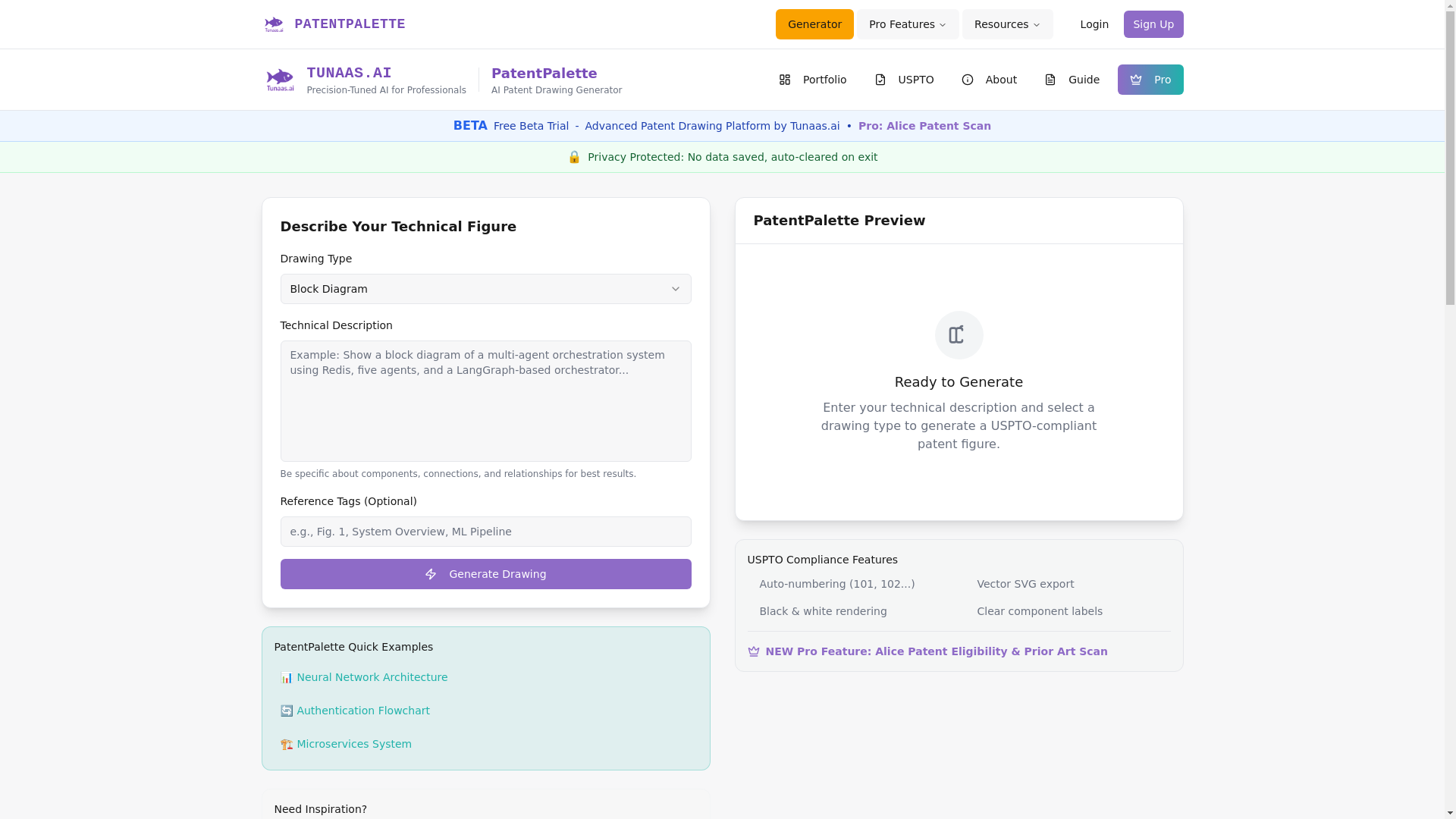Click the lock icon in privacy banner

tap(574, 157)
